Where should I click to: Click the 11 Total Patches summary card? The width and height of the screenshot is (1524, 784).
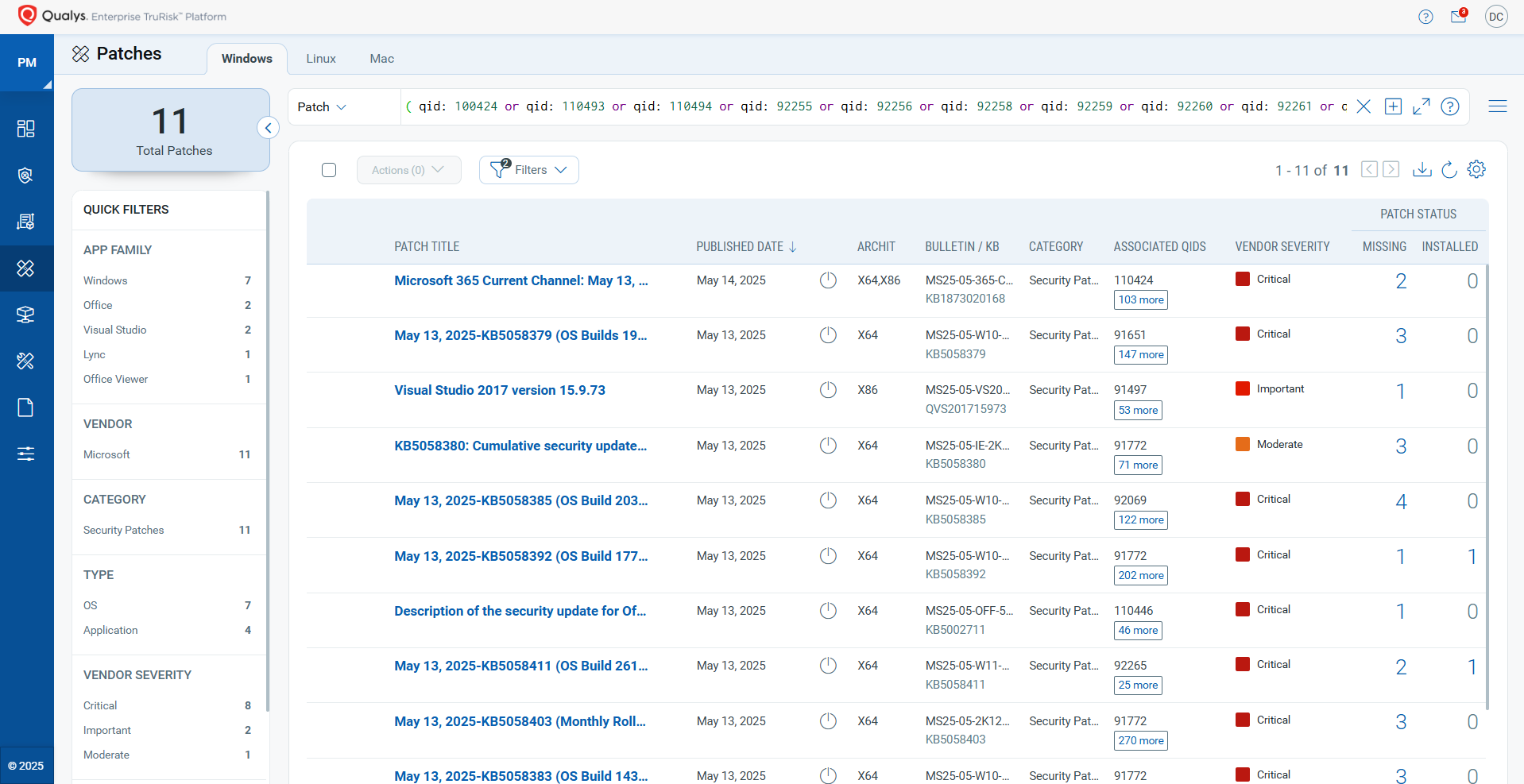click(170, 129)
